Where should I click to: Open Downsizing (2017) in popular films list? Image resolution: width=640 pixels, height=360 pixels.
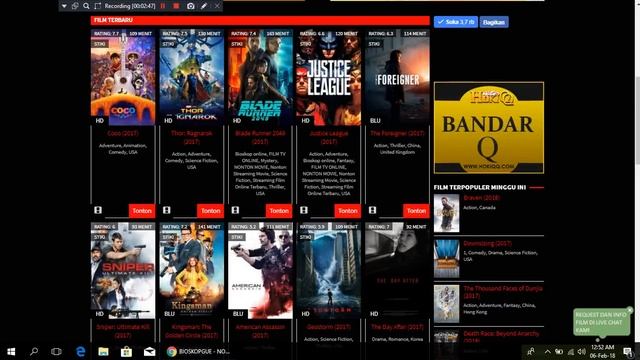pos(487,244)
